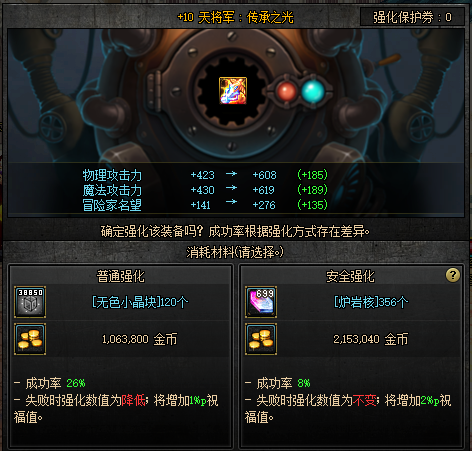Click the 冒险家名望 stat row

(205, 205)
